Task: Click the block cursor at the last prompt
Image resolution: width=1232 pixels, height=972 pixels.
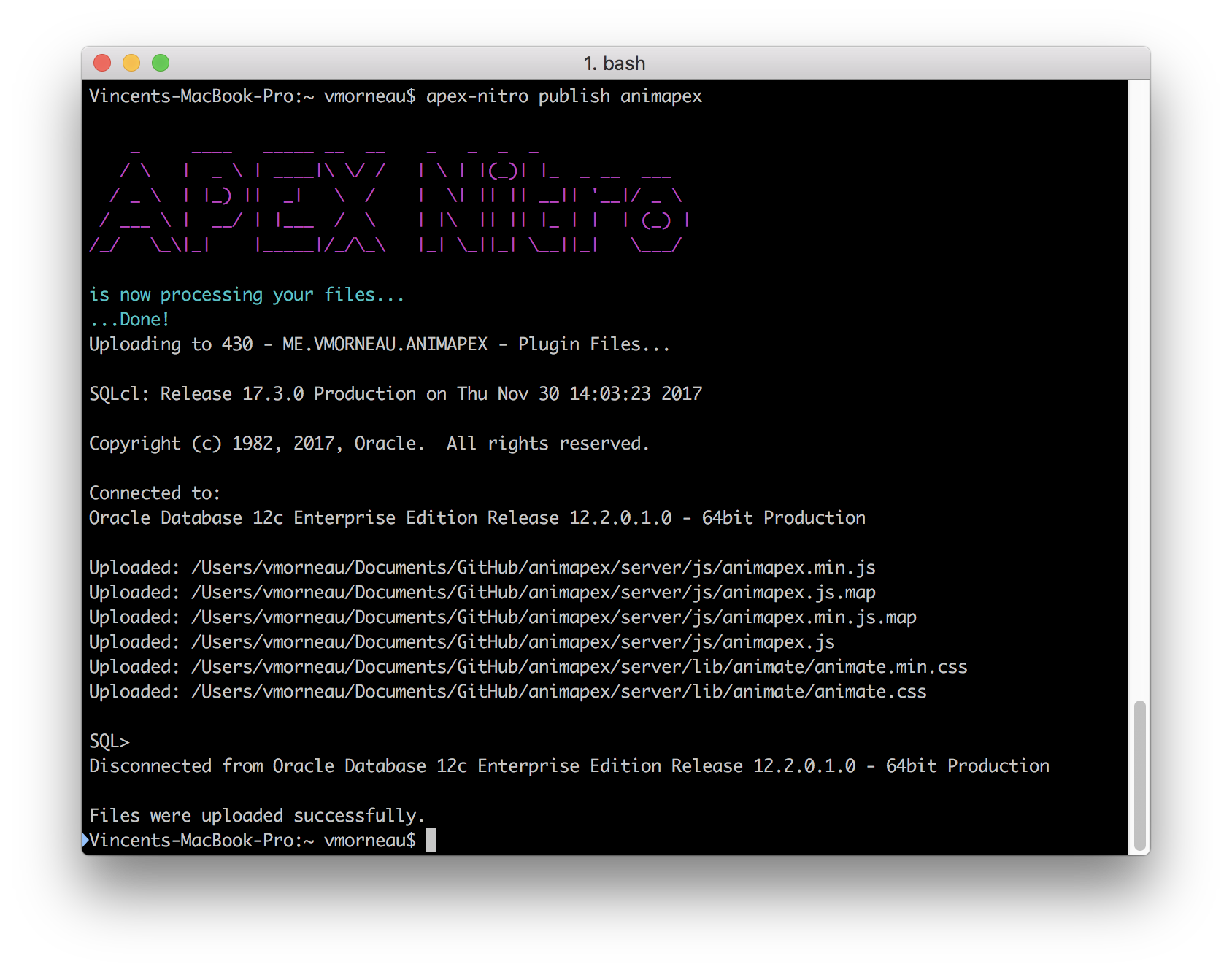Action: click(x=431, y=840)
